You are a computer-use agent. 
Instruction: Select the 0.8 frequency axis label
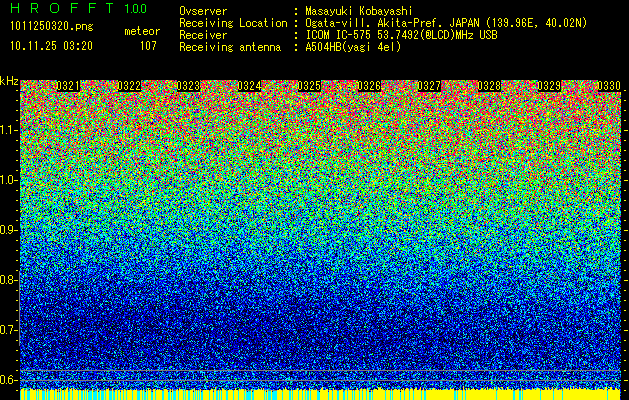[x=9, y=280]
